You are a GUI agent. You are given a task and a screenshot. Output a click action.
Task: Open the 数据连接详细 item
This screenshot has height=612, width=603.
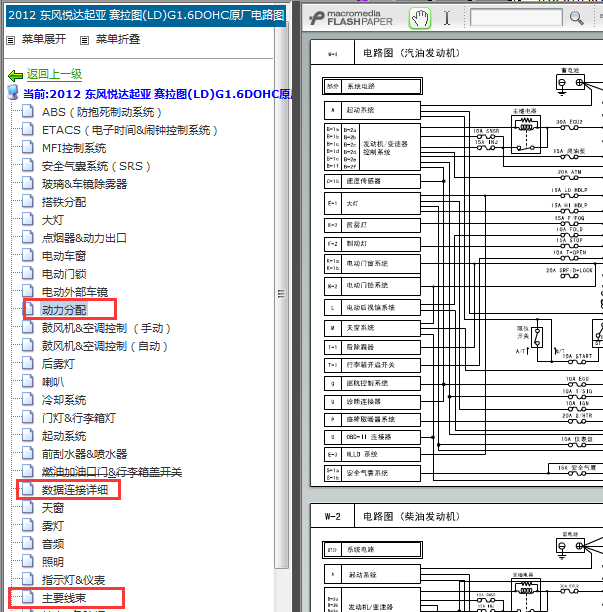tap(75, 489)
